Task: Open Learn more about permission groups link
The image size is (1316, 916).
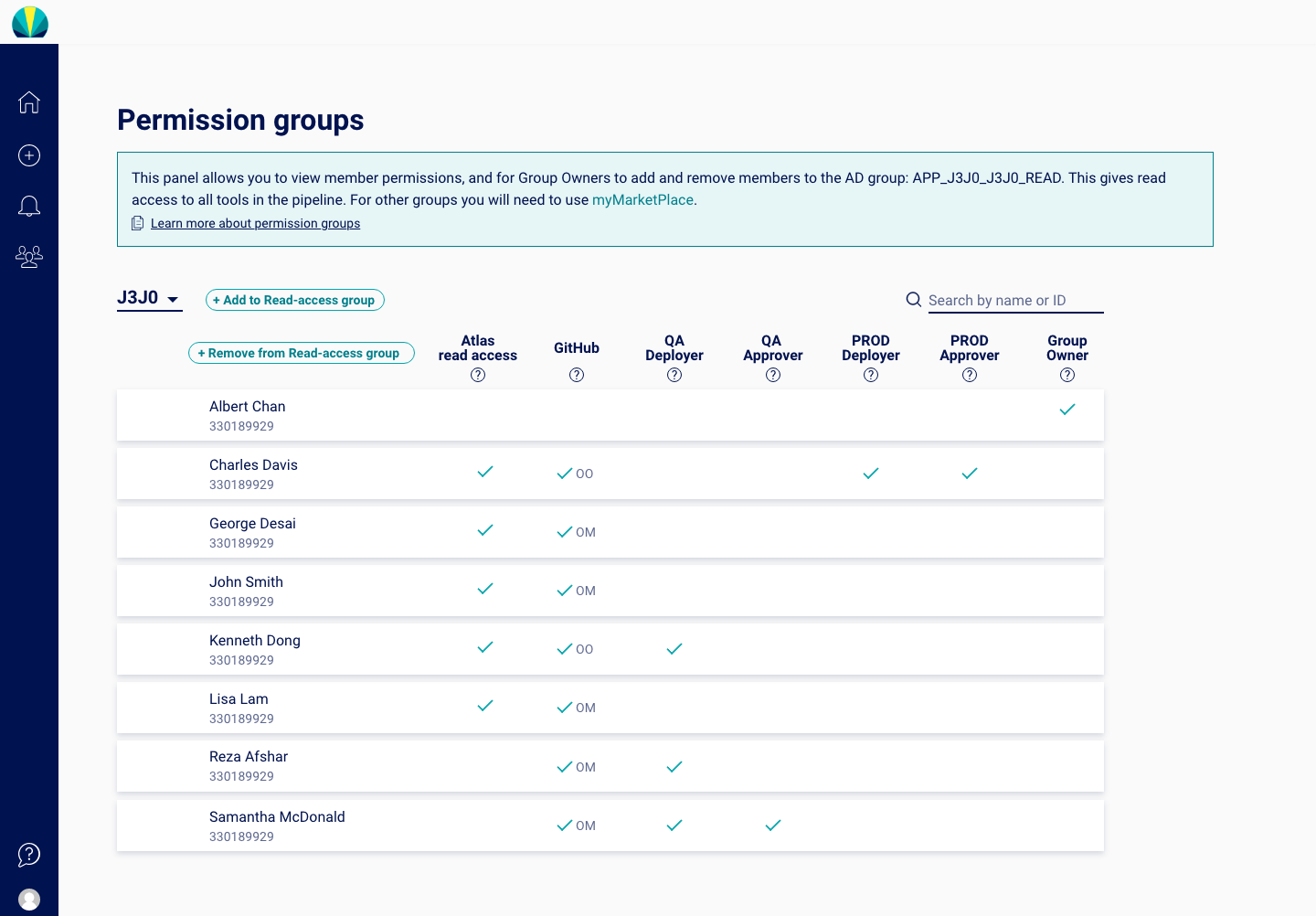Action: point(255,223)
